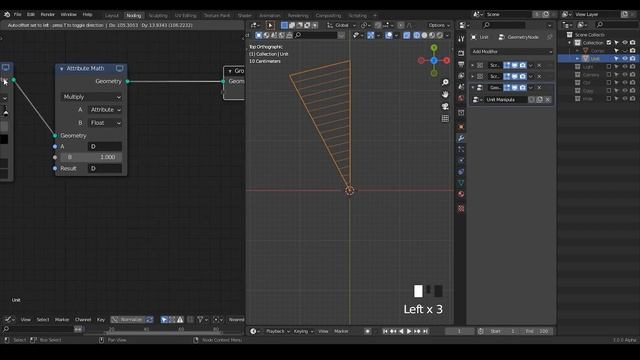The height and width of the screenshot is (360, 640).
Task: Click the Unit Manipula node group name field
Action: pyautogui.click(x=506, y=100)
